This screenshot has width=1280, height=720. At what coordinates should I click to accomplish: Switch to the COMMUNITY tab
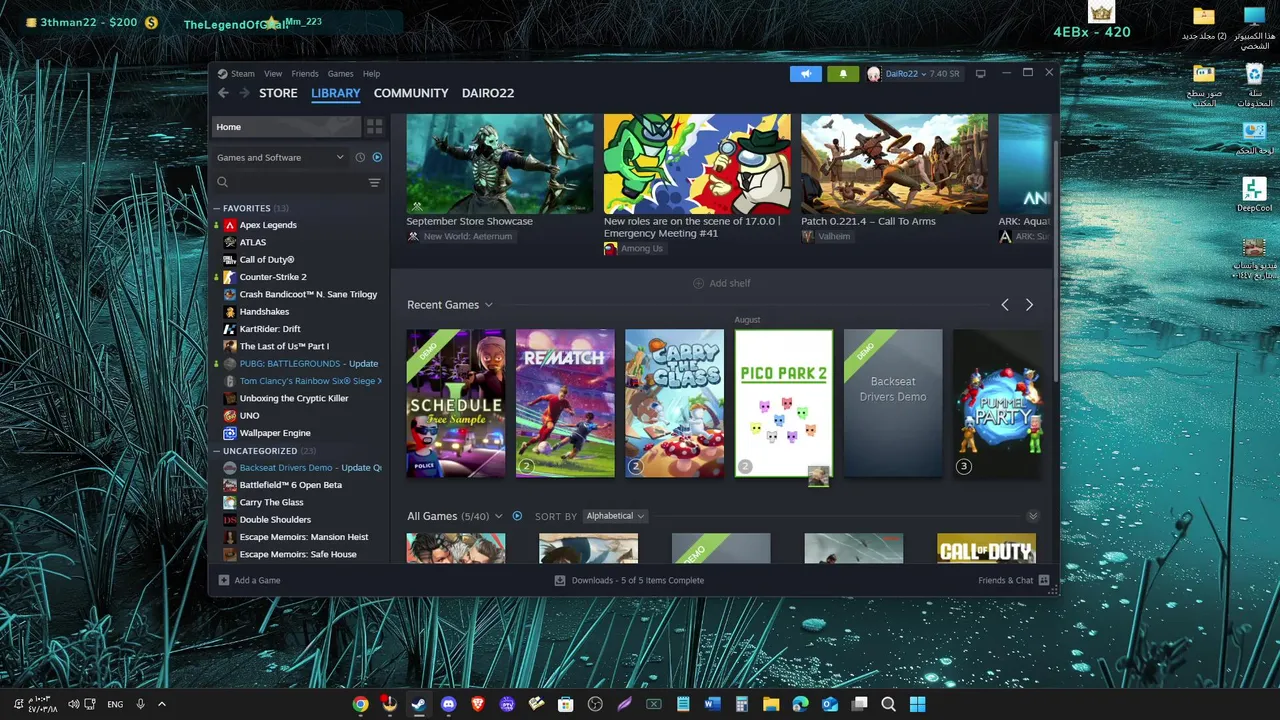pos(411,93)
